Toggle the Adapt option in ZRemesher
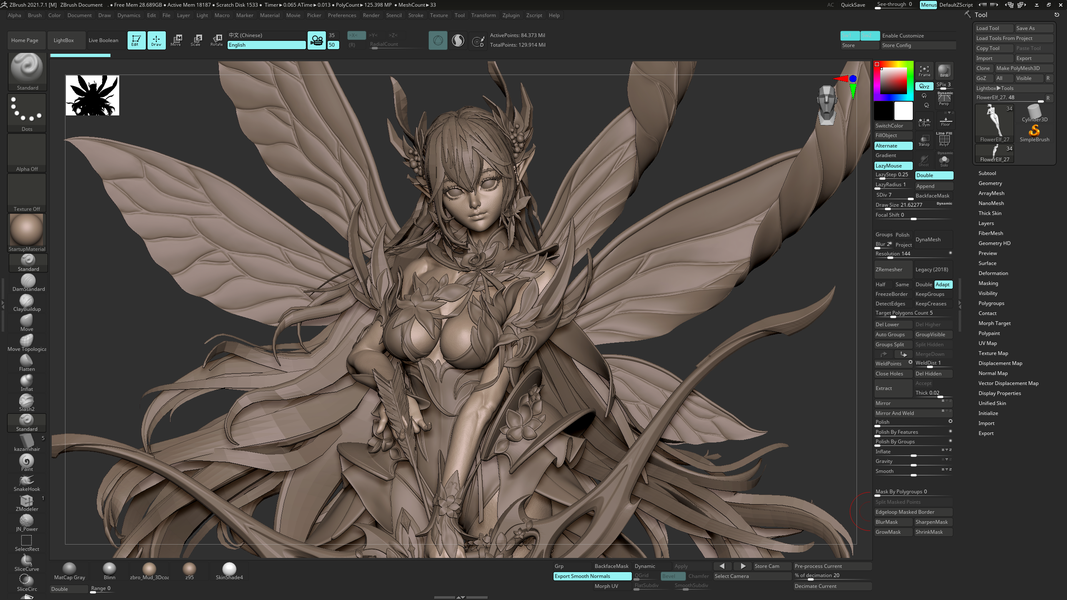This screenshot has width=1067, height=600. tap(943, 284)
